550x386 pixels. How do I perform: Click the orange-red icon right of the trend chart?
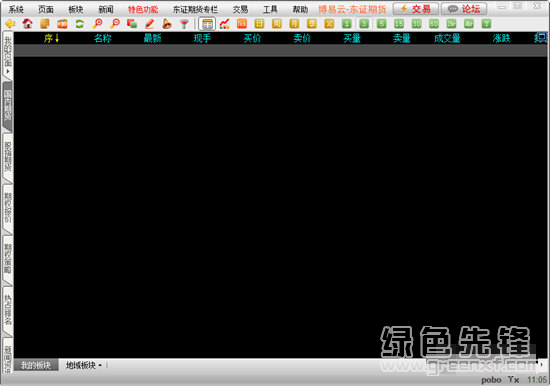click(x=242, y=24)
